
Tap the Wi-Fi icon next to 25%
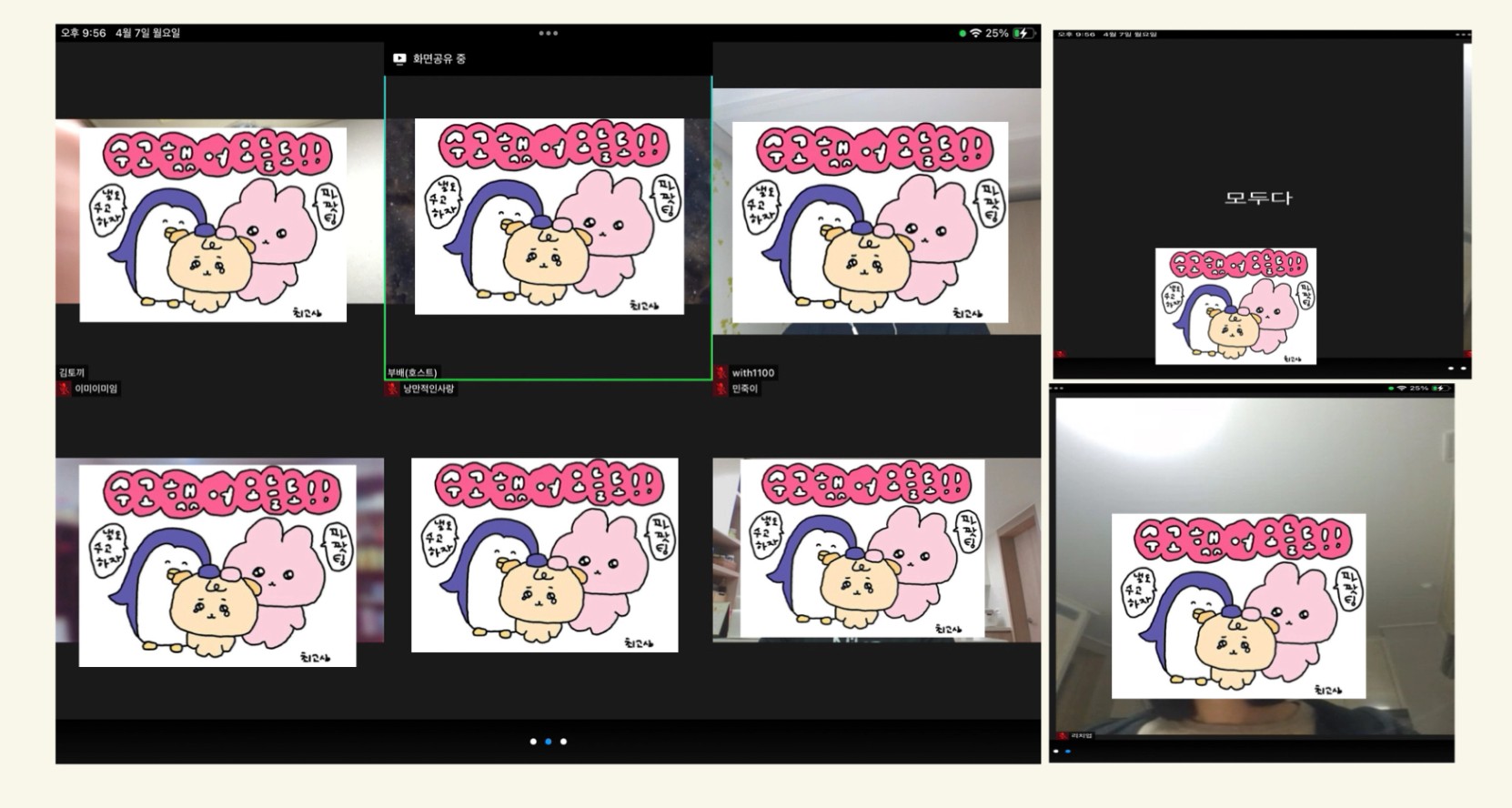[x=975, y=33]
